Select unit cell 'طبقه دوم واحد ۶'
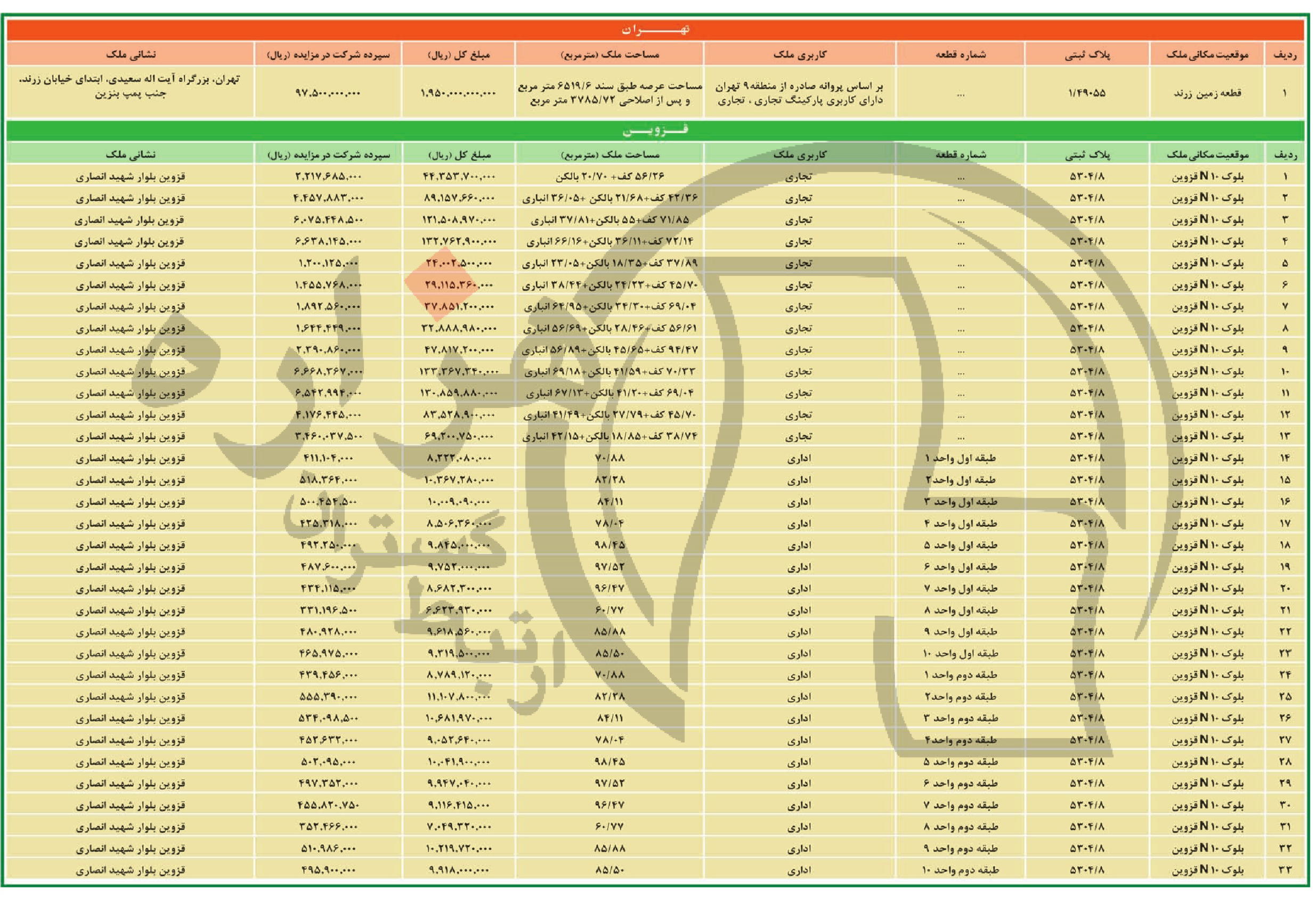 click(960, 783)
